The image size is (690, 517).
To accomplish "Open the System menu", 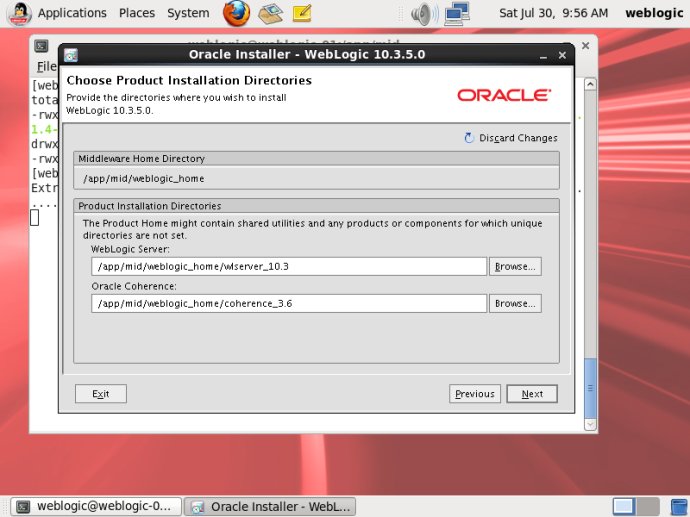I will pyautogui.click(x=188, y=13).
